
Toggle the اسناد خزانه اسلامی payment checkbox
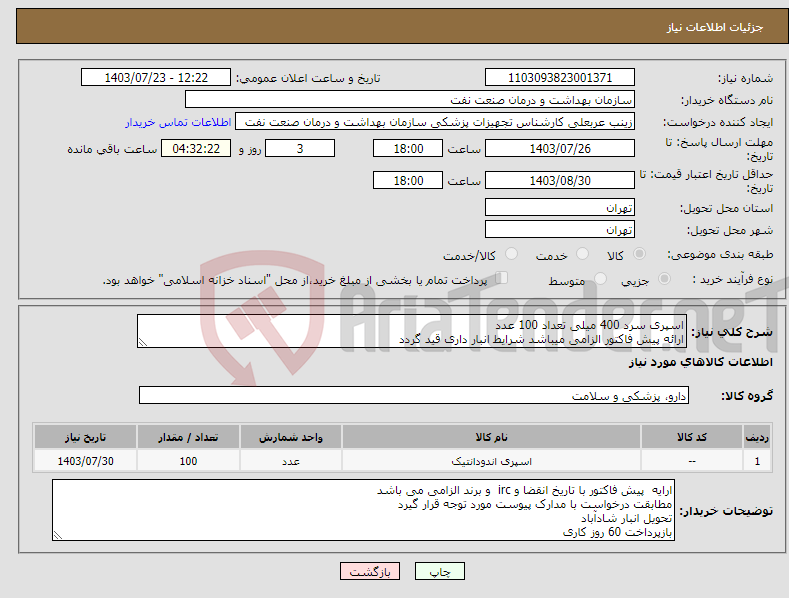click(501, 278)
